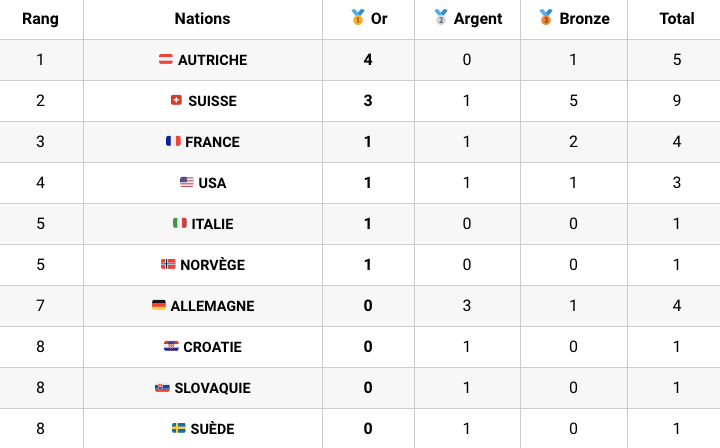720x448 pixels.
Task: Click Austria's gold medal count of 4
Action: (368, 60)
